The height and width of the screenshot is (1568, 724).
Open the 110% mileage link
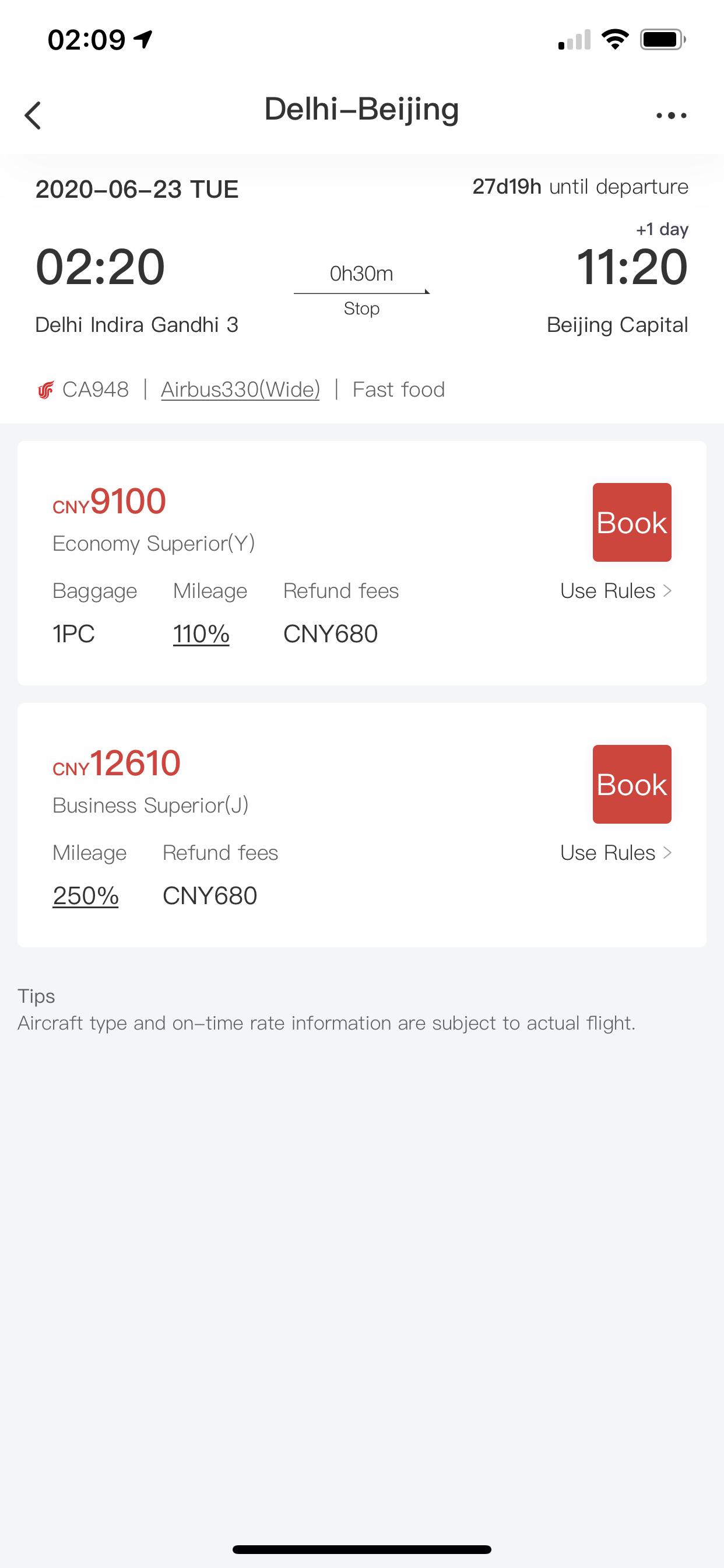tap(201, 634)
